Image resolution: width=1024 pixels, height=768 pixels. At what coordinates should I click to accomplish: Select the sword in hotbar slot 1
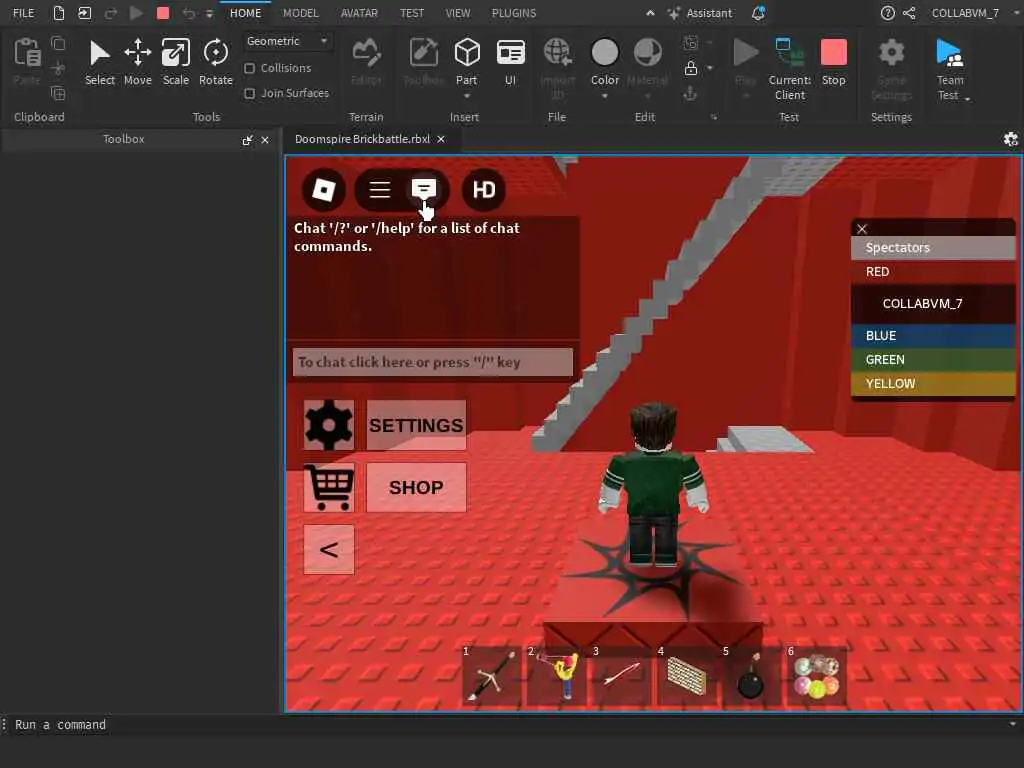click(491, 677)
